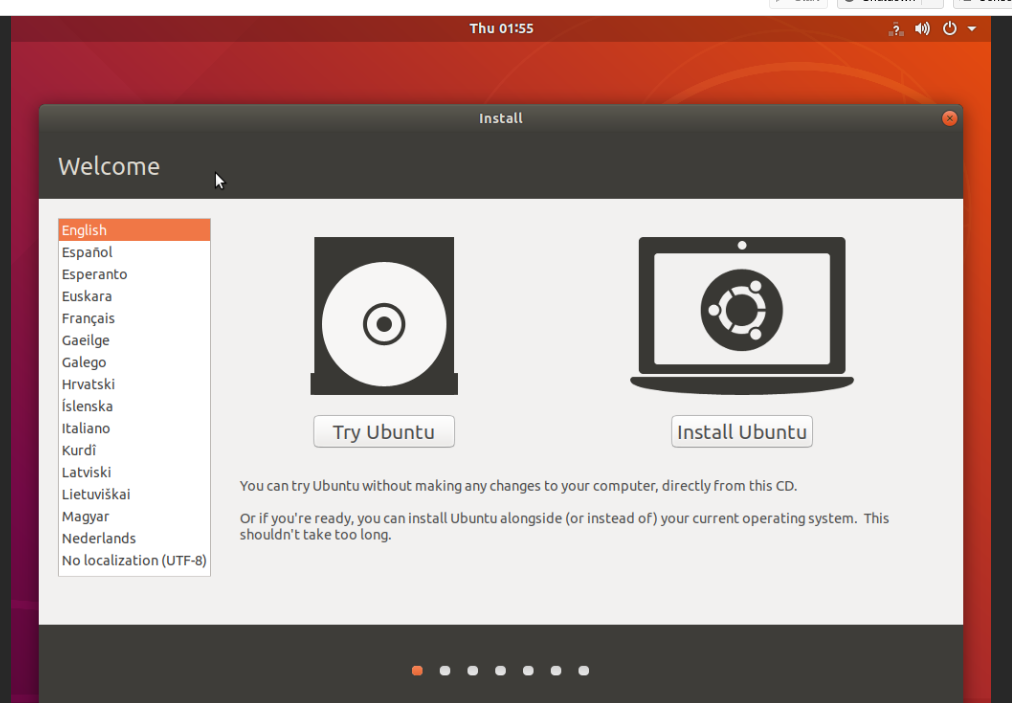1012x703 pixels.
Task: Select Hrvatski in the language list
Action: (x=88, y=385)
